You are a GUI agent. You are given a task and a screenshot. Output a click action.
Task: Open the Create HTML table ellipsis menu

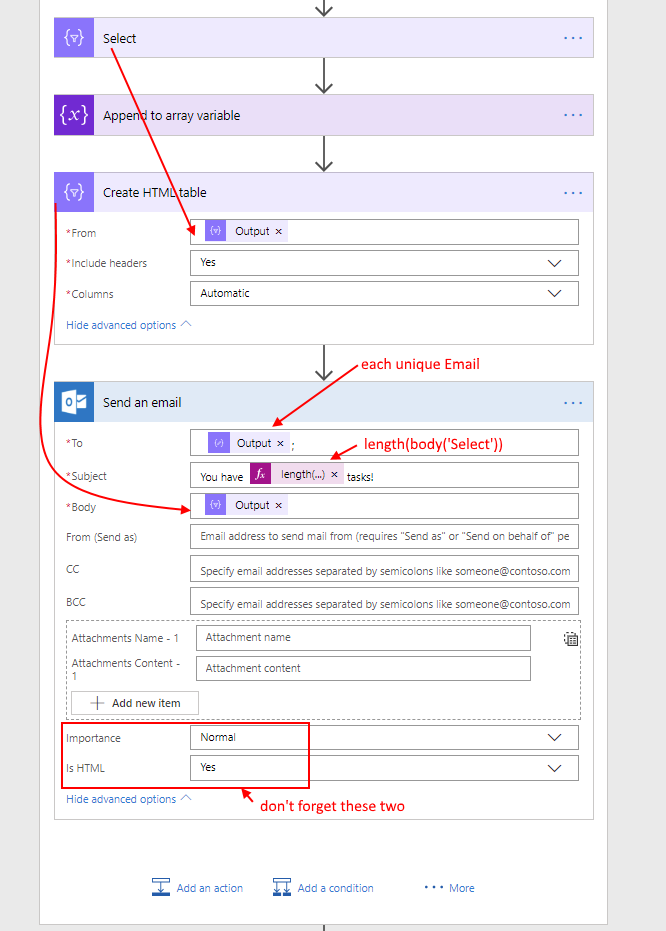(572, 192)
